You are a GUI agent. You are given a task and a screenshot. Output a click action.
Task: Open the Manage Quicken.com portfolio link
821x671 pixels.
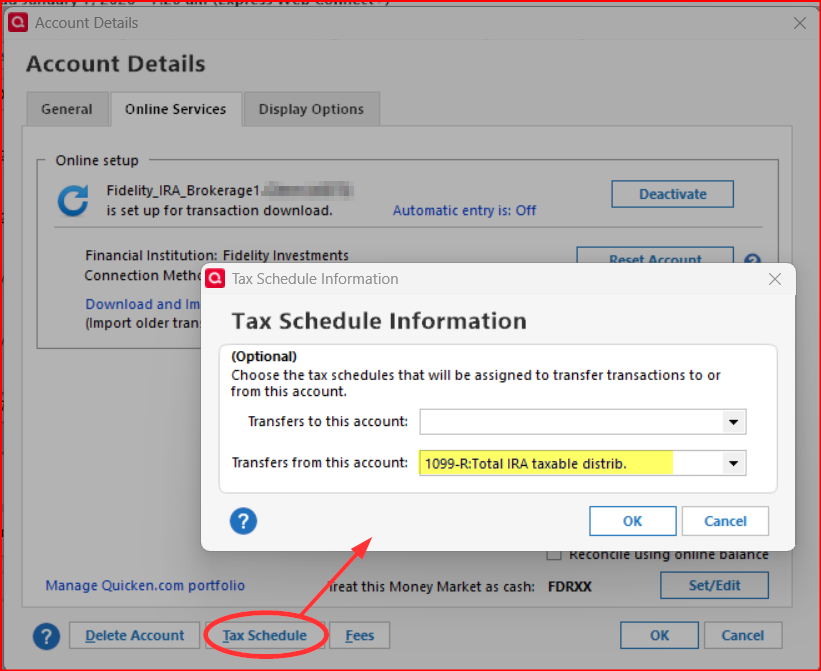(x=145, y=585)
